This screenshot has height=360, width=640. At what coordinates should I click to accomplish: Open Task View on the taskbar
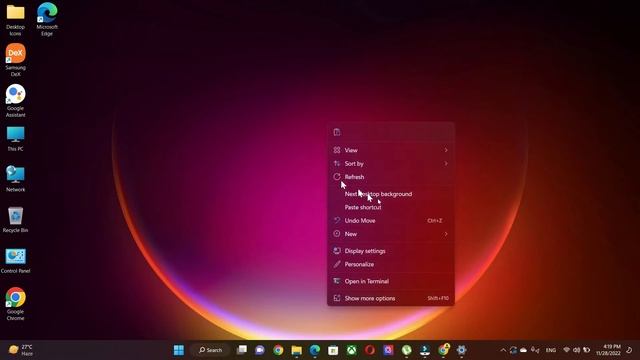[x=242, y=350]
